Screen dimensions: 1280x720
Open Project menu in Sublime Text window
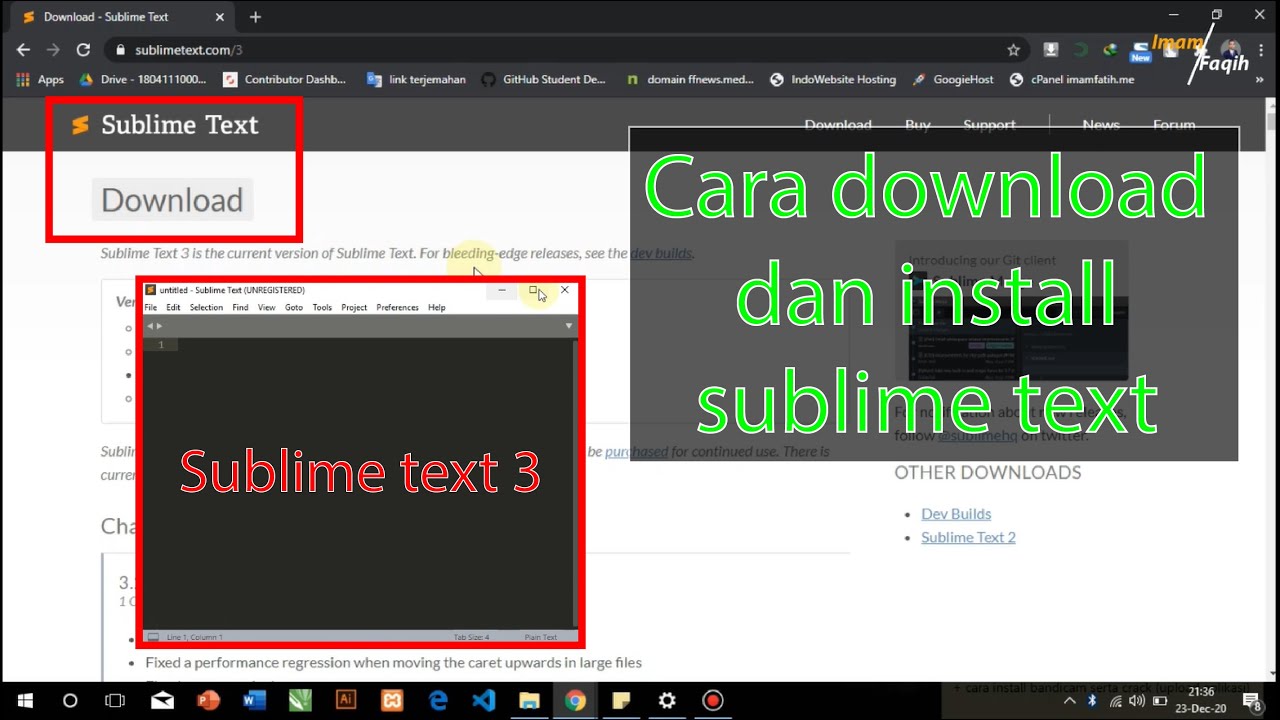(354, 307)
